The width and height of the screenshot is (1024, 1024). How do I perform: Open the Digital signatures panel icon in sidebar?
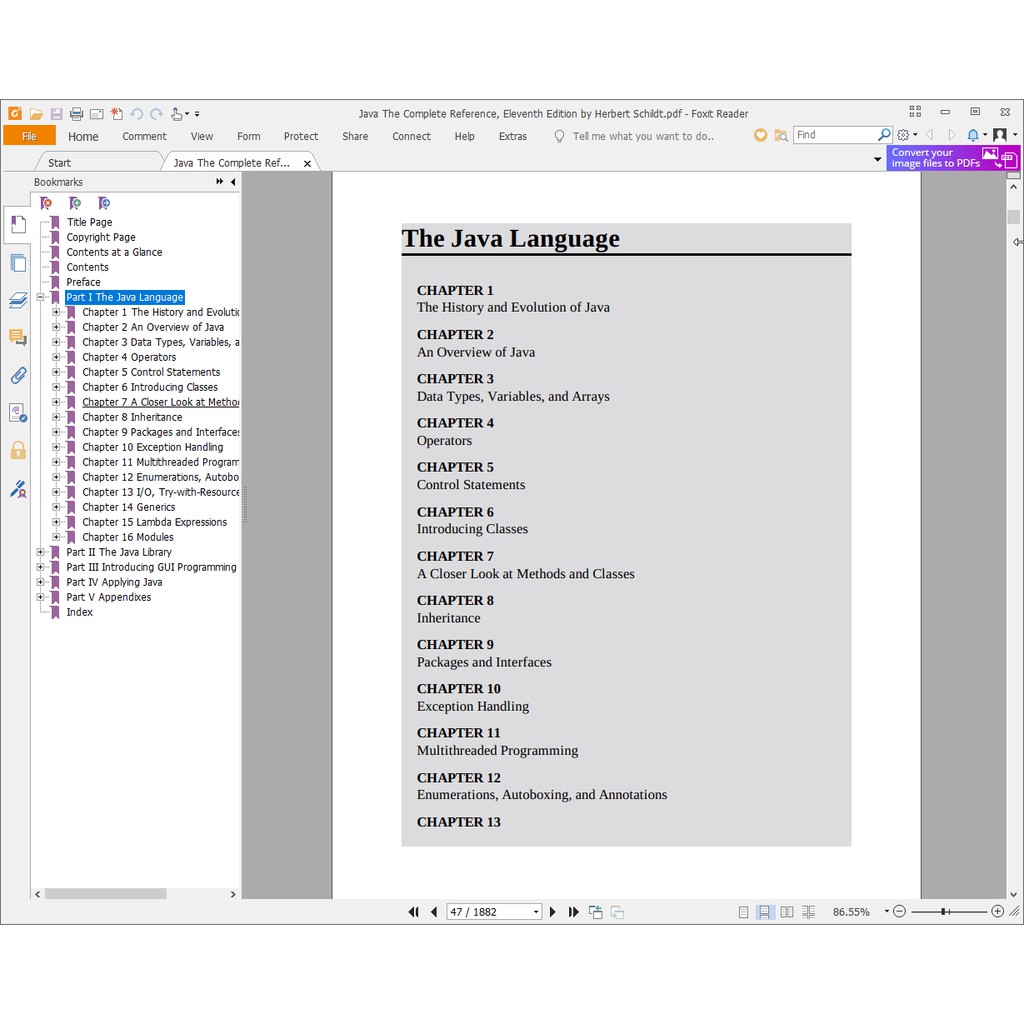point(18,413)
